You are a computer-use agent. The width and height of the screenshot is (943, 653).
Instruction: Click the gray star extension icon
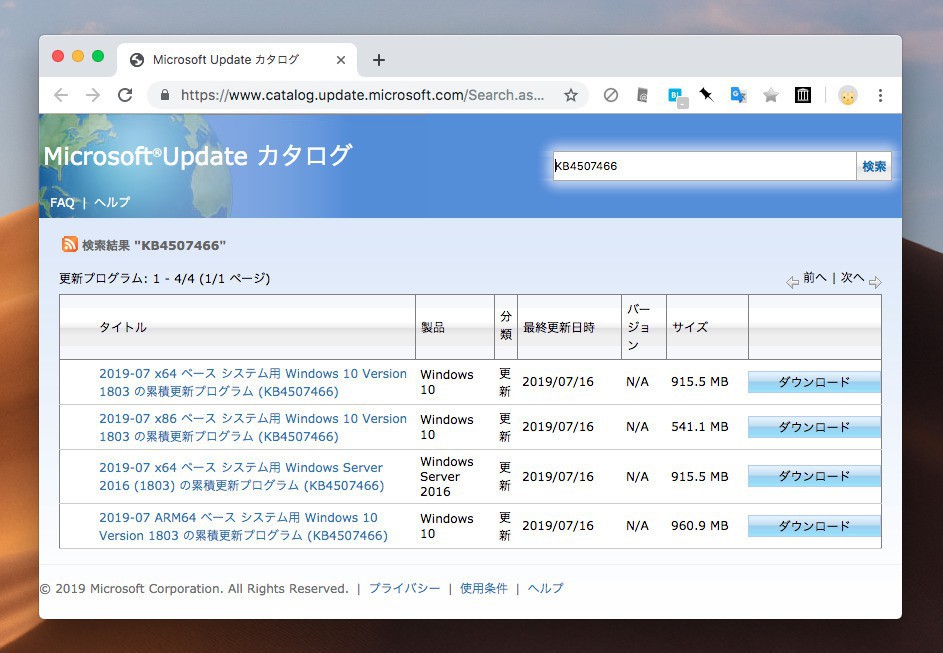click(771, 95)
